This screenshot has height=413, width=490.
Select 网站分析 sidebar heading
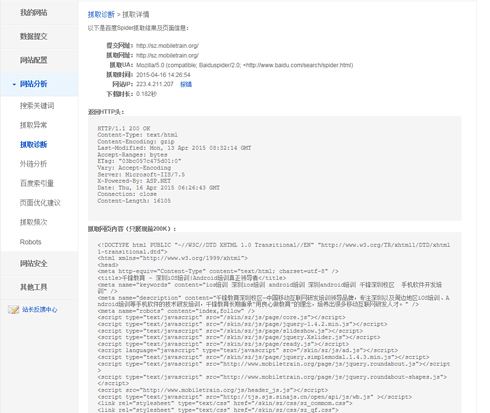point(33,84)
